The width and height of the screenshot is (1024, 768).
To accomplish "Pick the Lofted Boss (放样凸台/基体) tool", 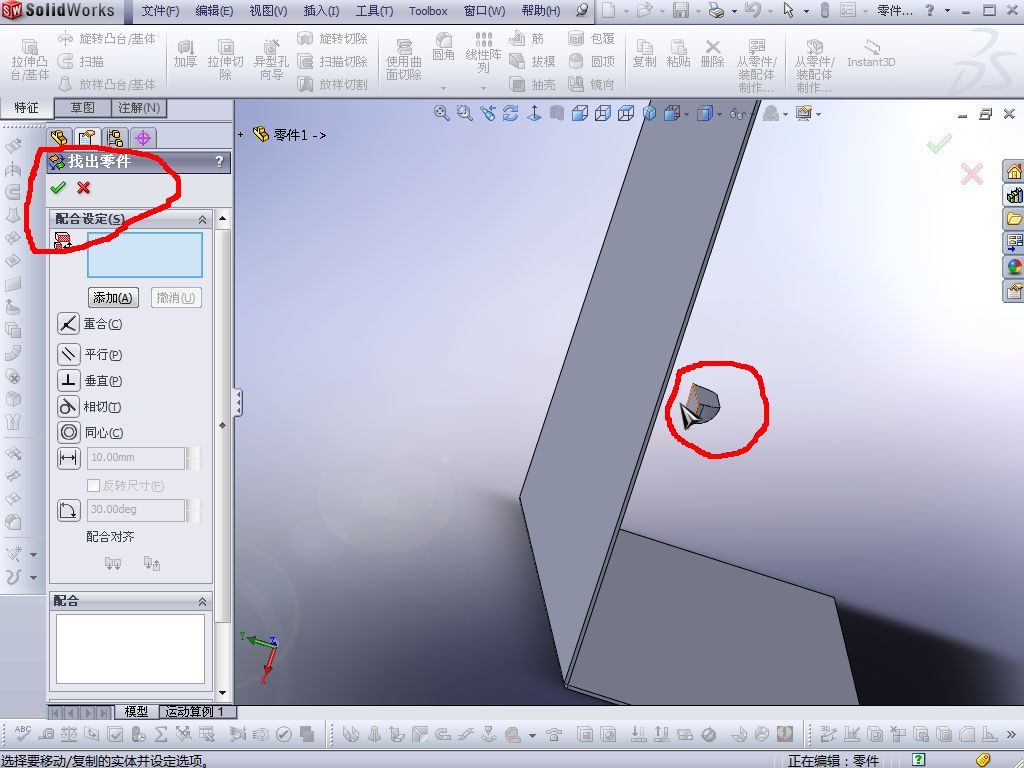I will click(x=107, y=84).
